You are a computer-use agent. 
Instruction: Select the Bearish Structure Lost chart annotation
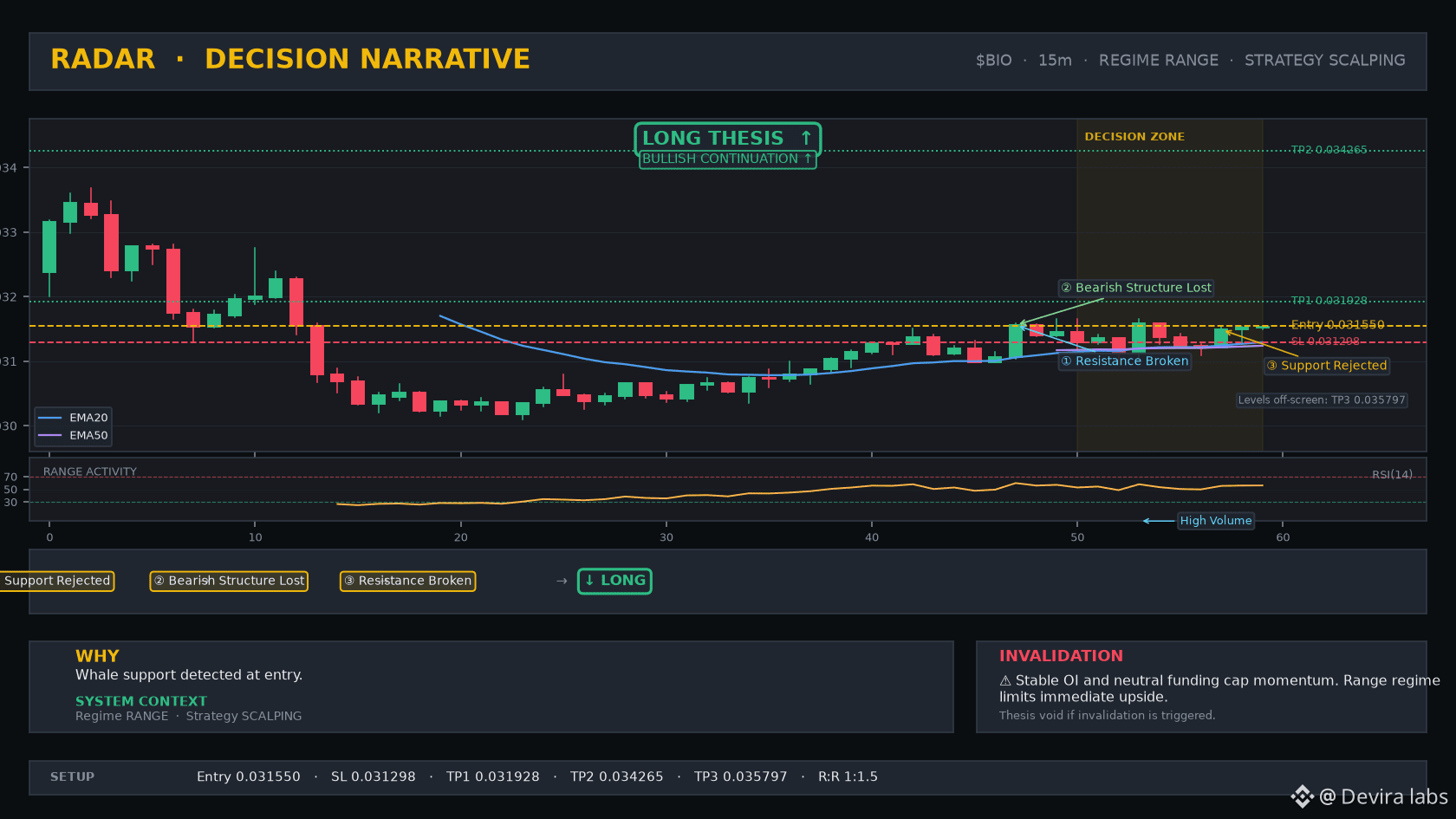(x=1136, y=288)
